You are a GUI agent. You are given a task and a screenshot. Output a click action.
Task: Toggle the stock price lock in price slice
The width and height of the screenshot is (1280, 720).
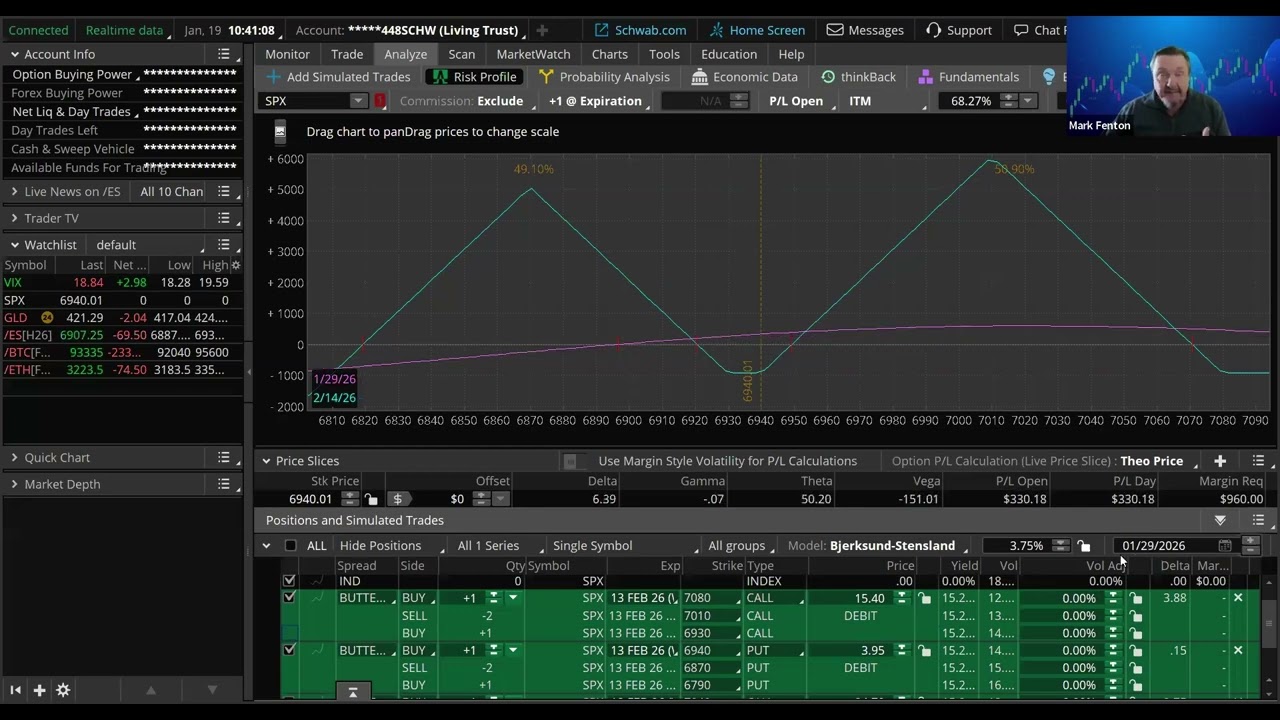[x=371, y=499]
